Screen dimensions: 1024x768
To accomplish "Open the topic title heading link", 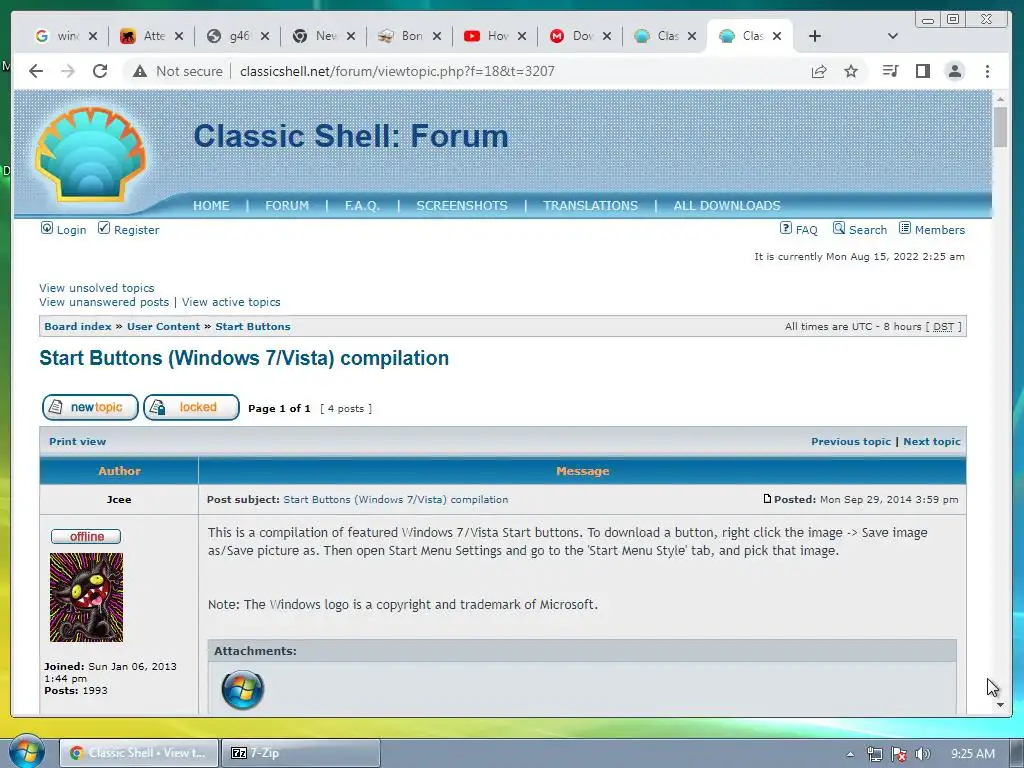I will coord(244,358).
